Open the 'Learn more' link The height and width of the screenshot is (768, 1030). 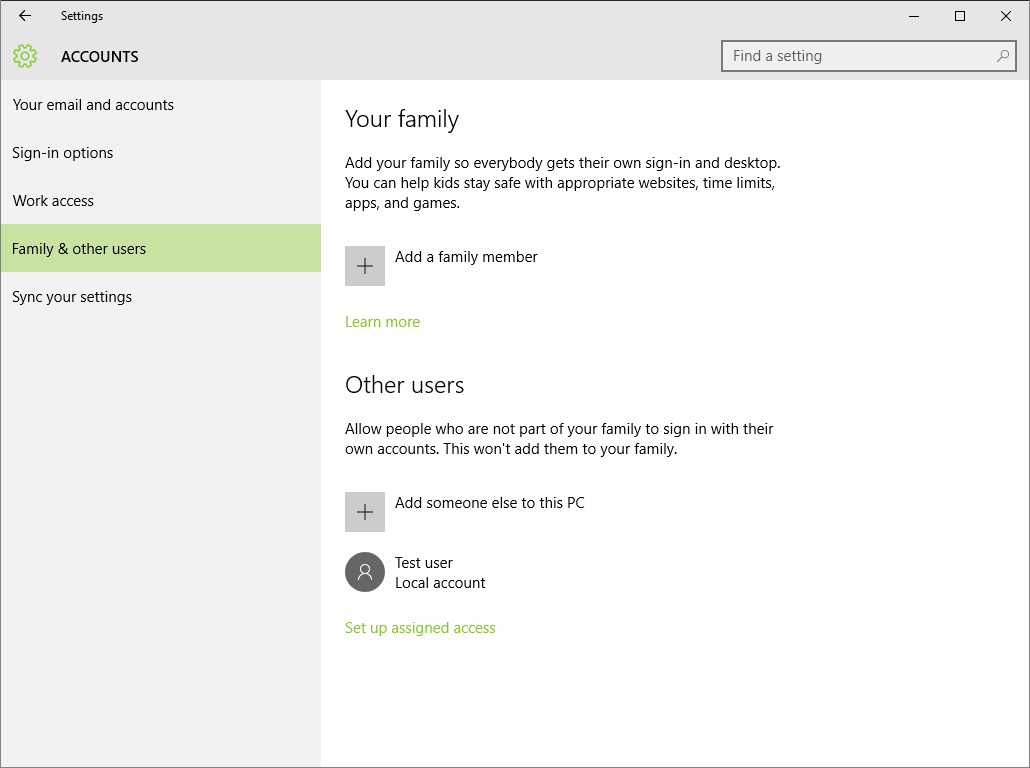click(382, 322)
